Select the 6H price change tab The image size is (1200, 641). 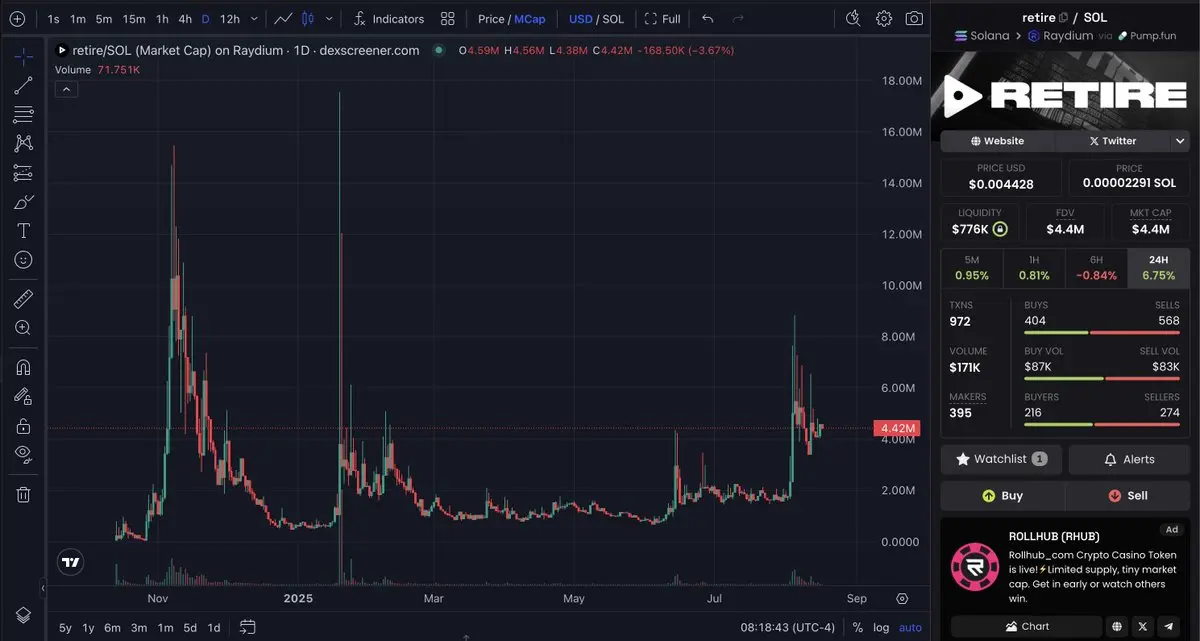(x=1096, y=267)
